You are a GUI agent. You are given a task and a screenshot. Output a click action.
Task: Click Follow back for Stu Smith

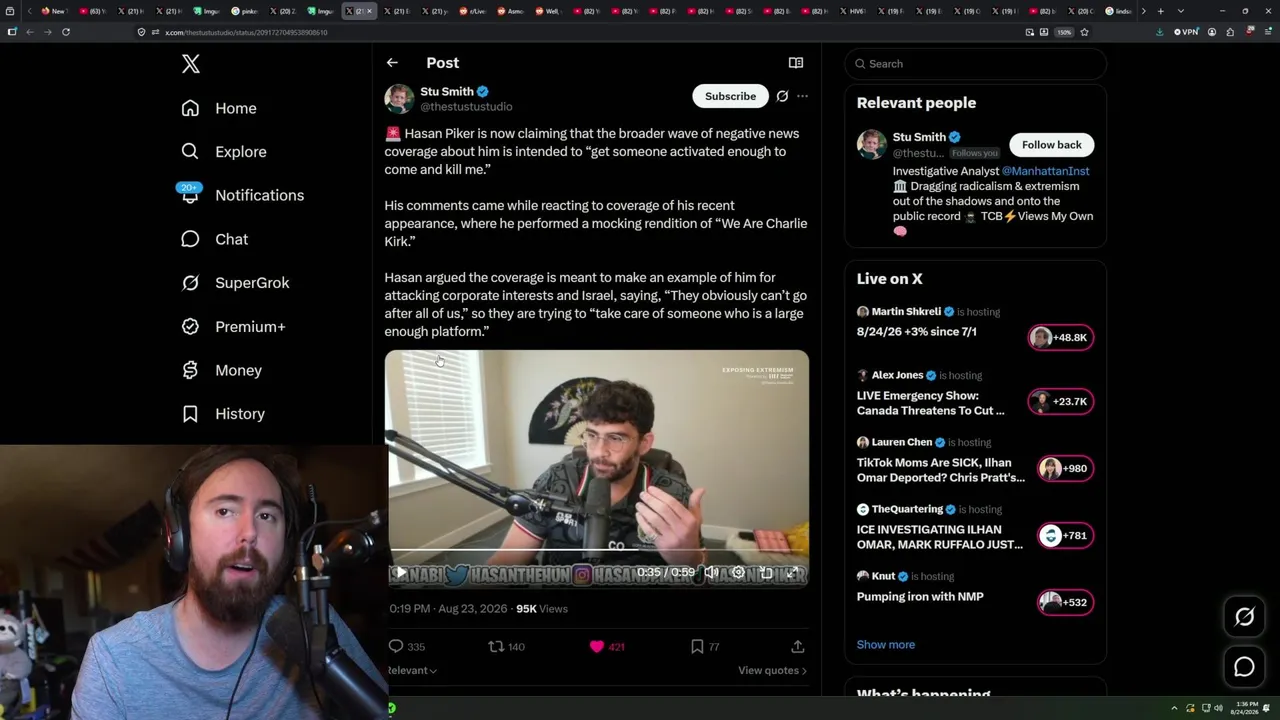[x=1052, y=145]
